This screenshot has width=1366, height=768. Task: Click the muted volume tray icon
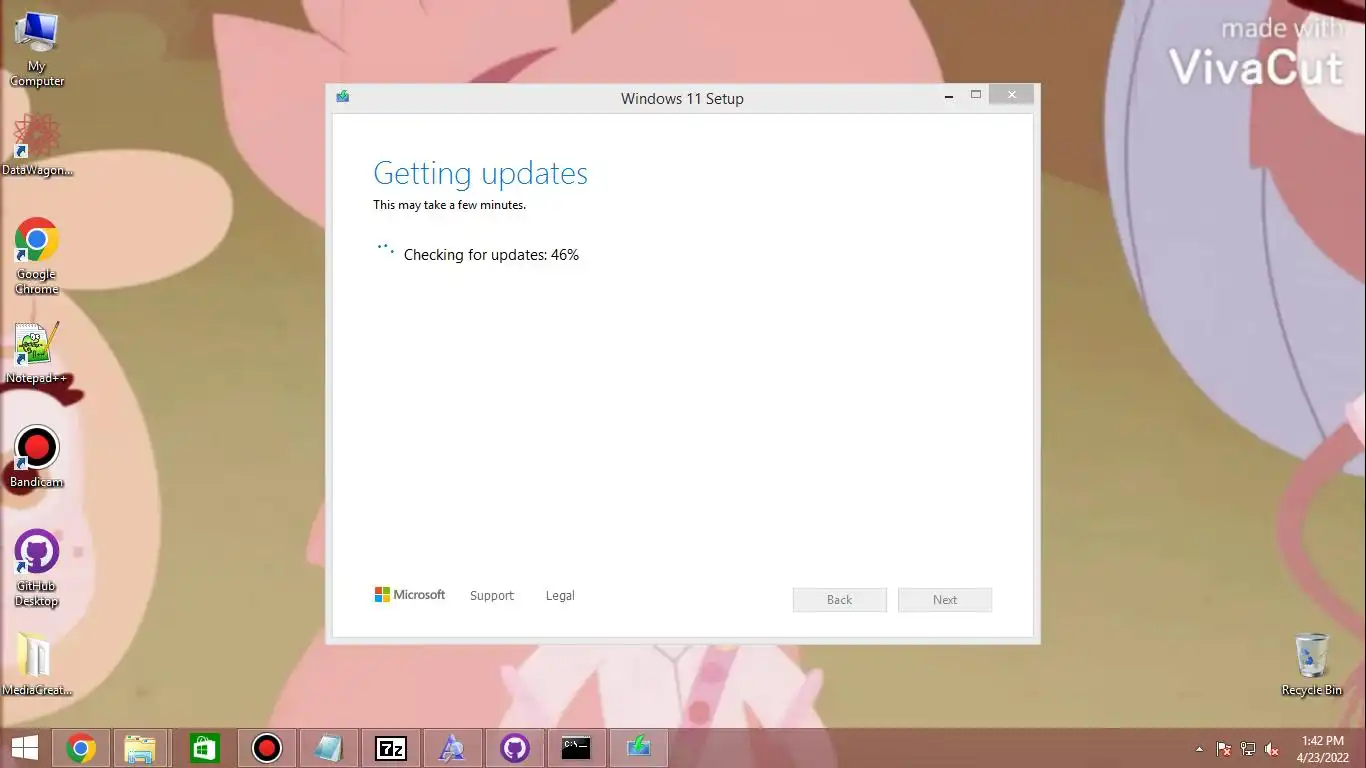(x=1272, y=749)
